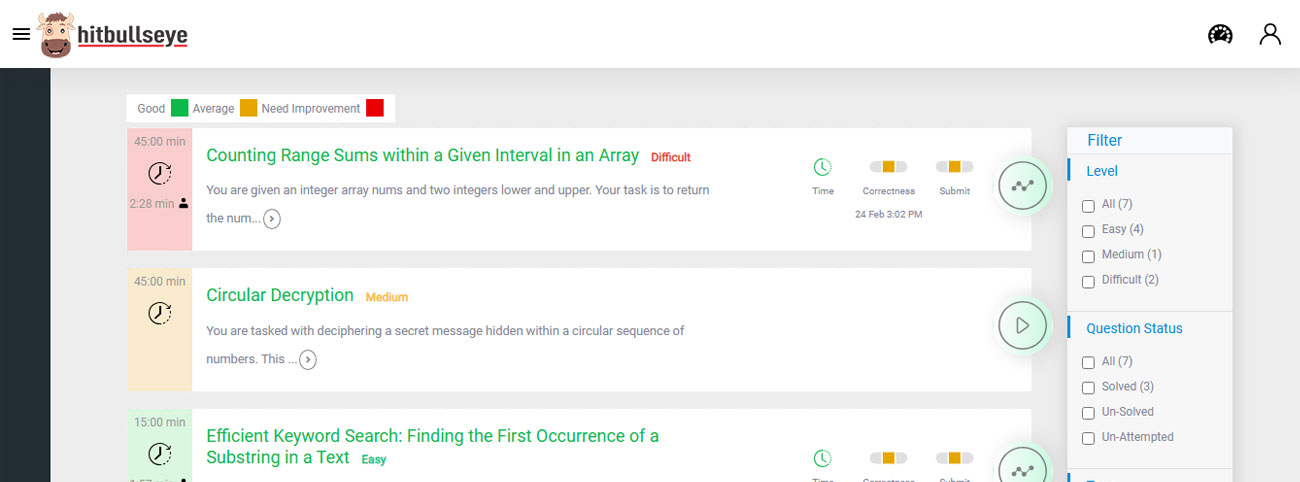Open the Counting Range Sums question title

click(x=422, y=156)
